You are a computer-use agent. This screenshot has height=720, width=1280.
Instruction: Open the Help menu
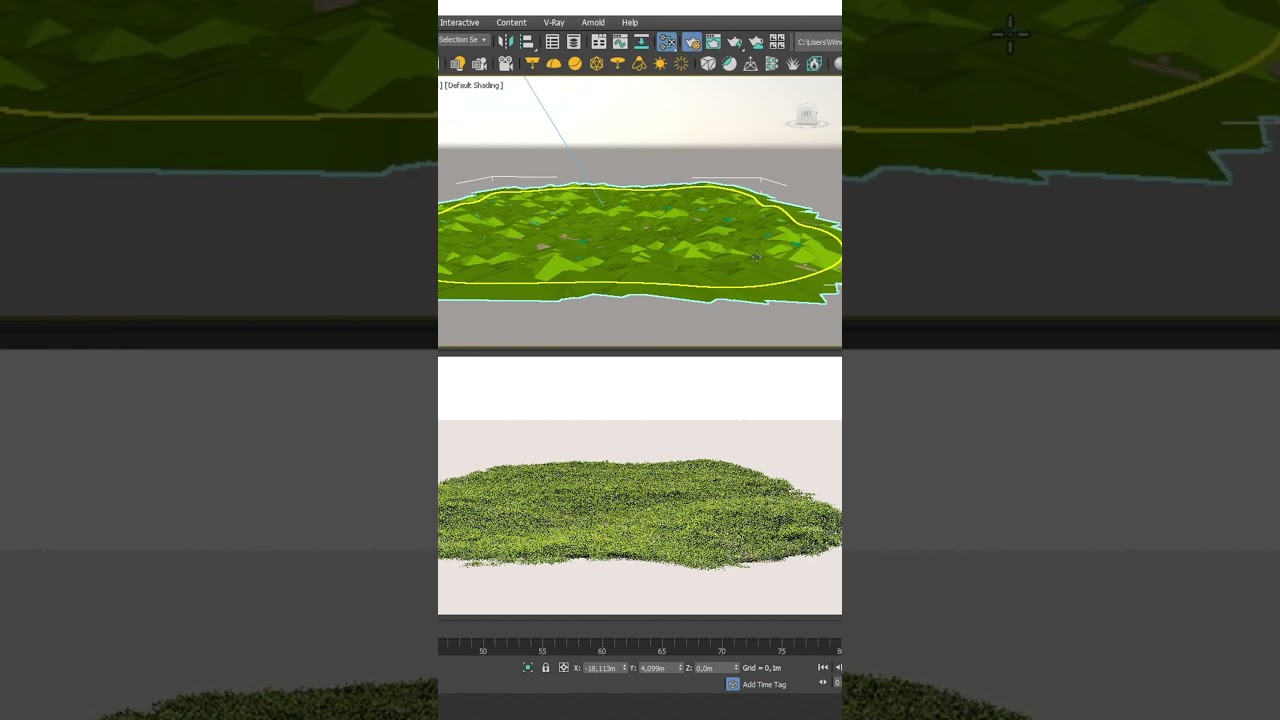tap(630, 22)
